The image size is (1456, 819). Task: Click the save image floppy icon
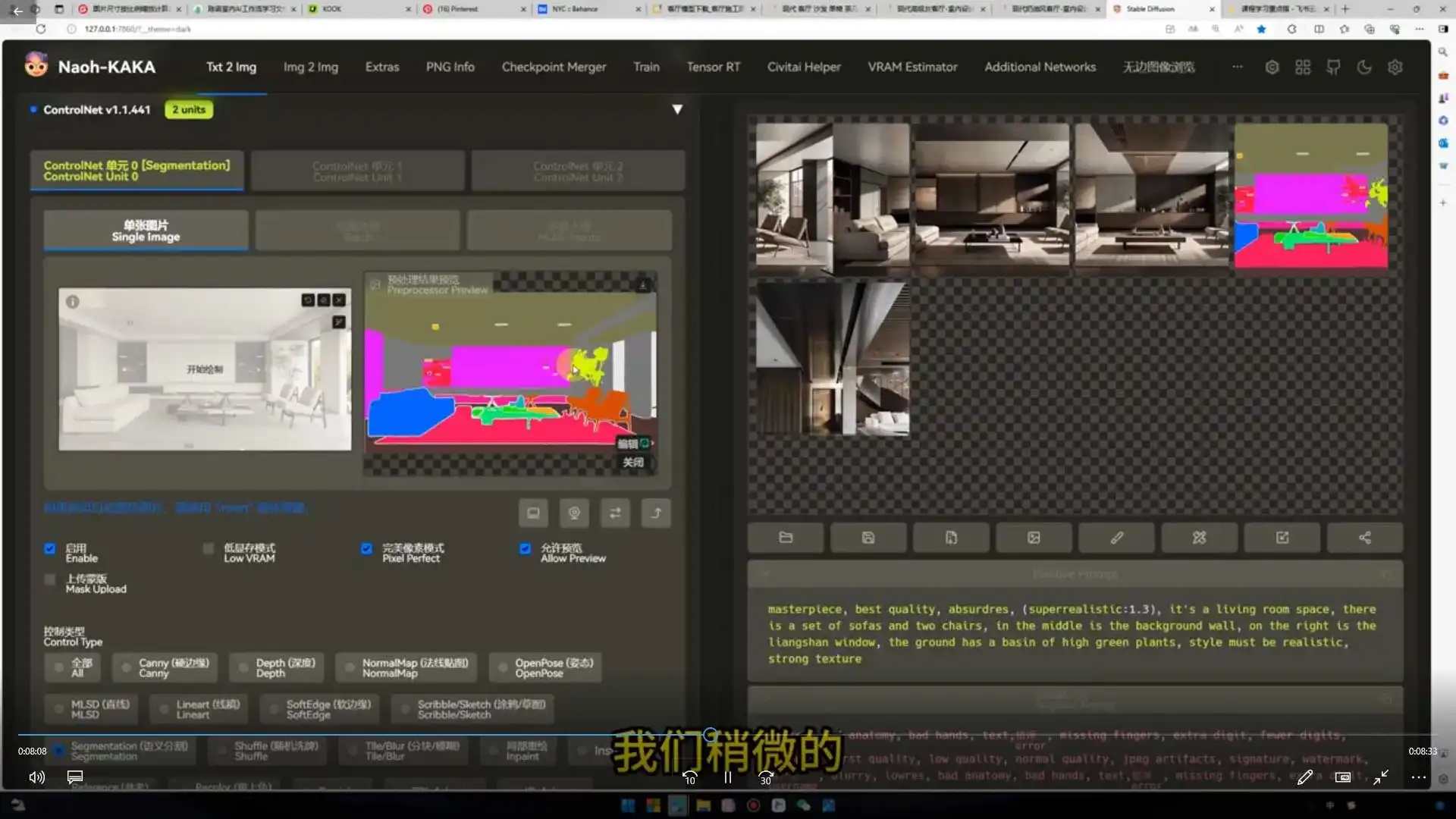[x=868, y=538]
